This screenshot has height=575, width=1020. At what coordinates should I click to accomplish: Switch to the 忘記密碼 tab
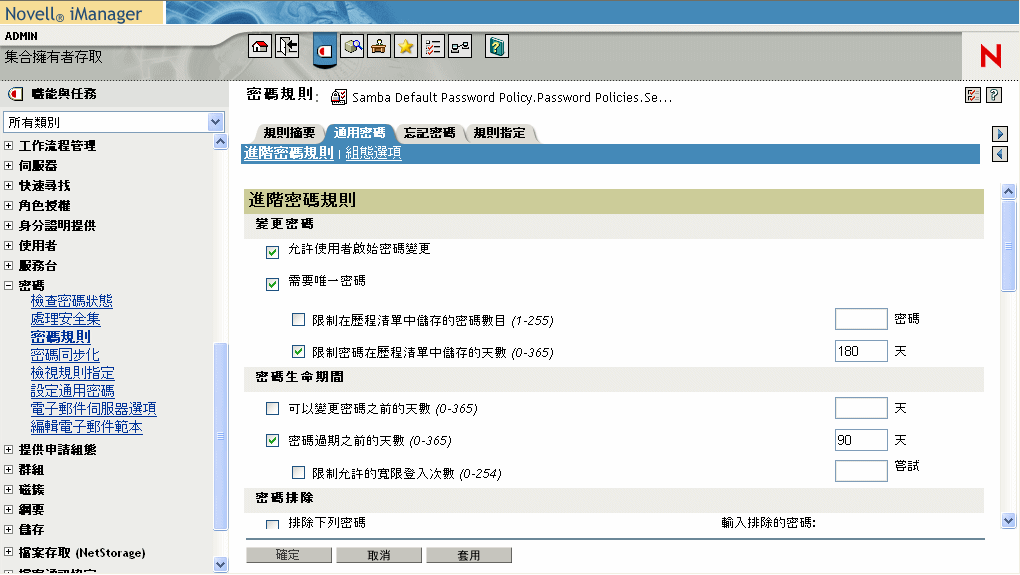(429, 133)
